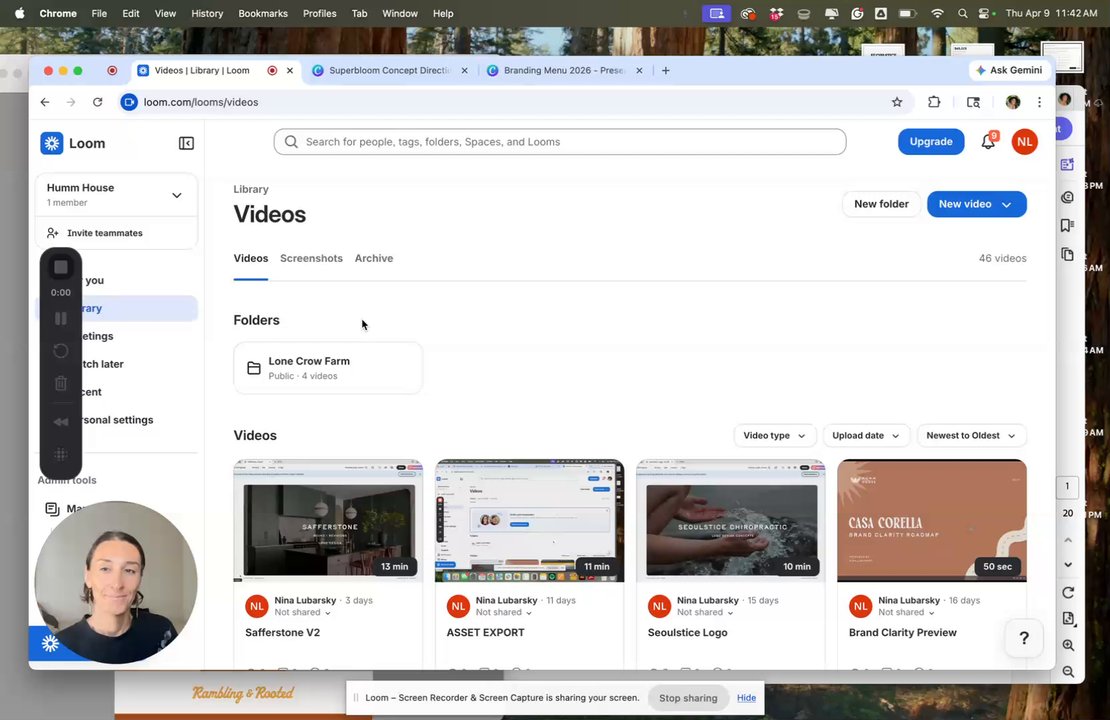The image size is (1110, 720).
Task: Open the ASSET EXPORT video thumbnail
Action: pyautogui.click(x=530, y=521)
